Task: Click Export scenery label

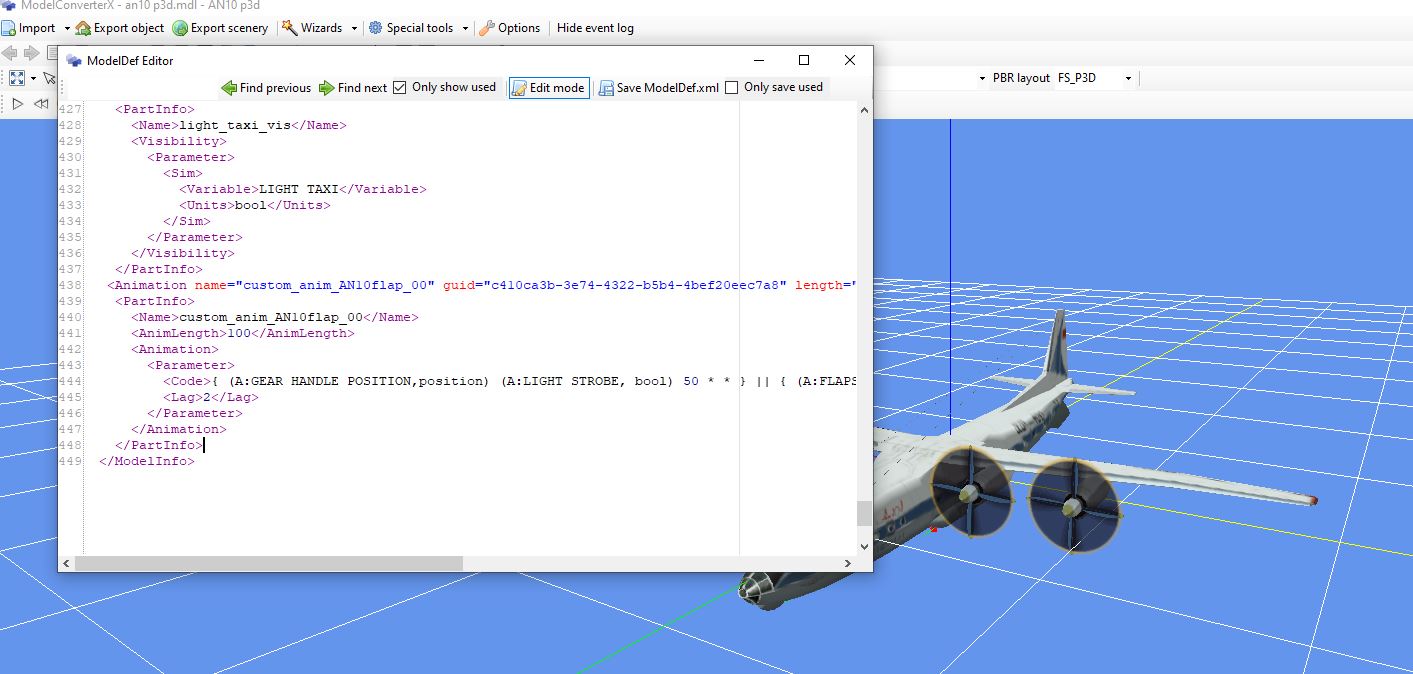Action: (x=229, y=28)
